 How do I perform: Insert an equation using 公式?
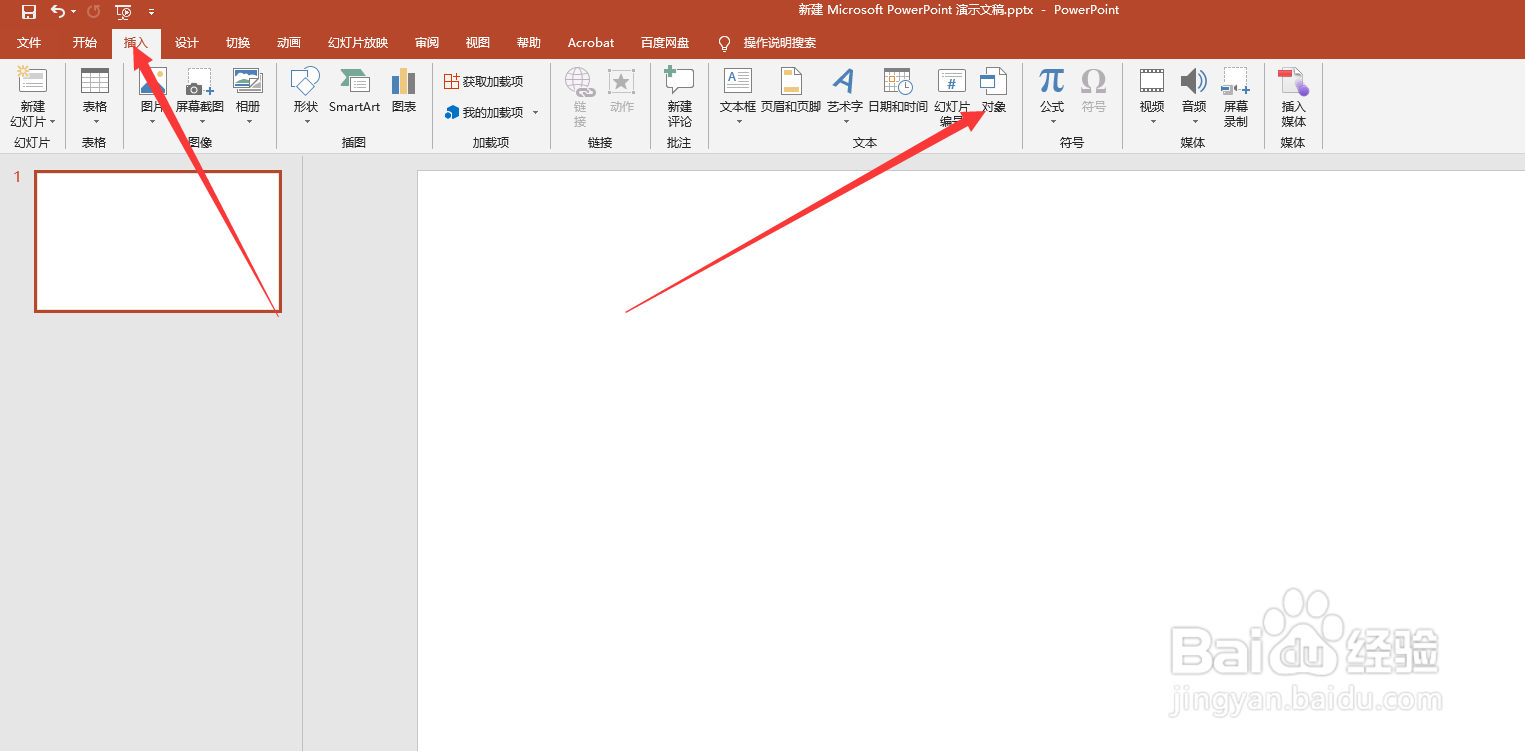(x=1052, y=90)
